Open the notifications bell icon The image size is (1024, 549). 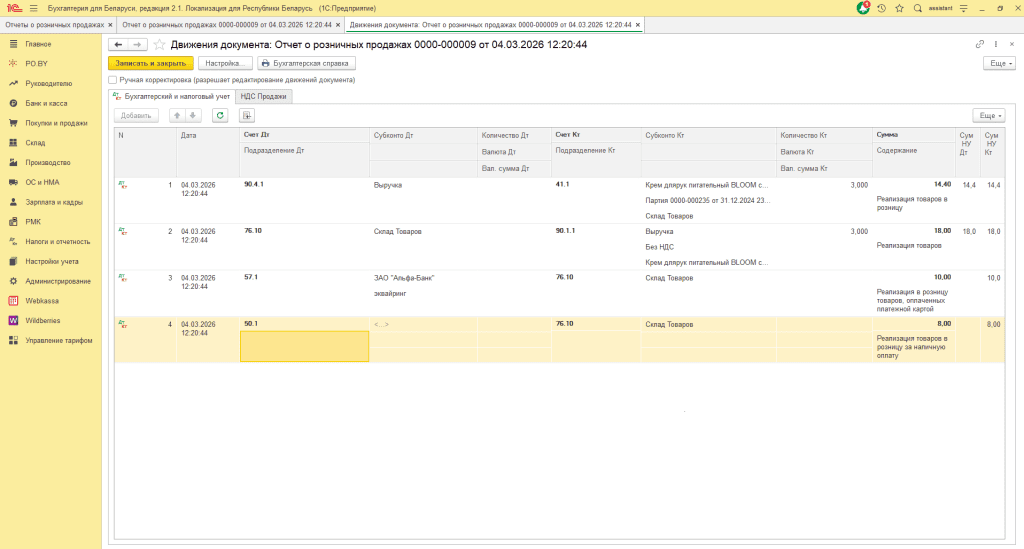click(864, 7)
